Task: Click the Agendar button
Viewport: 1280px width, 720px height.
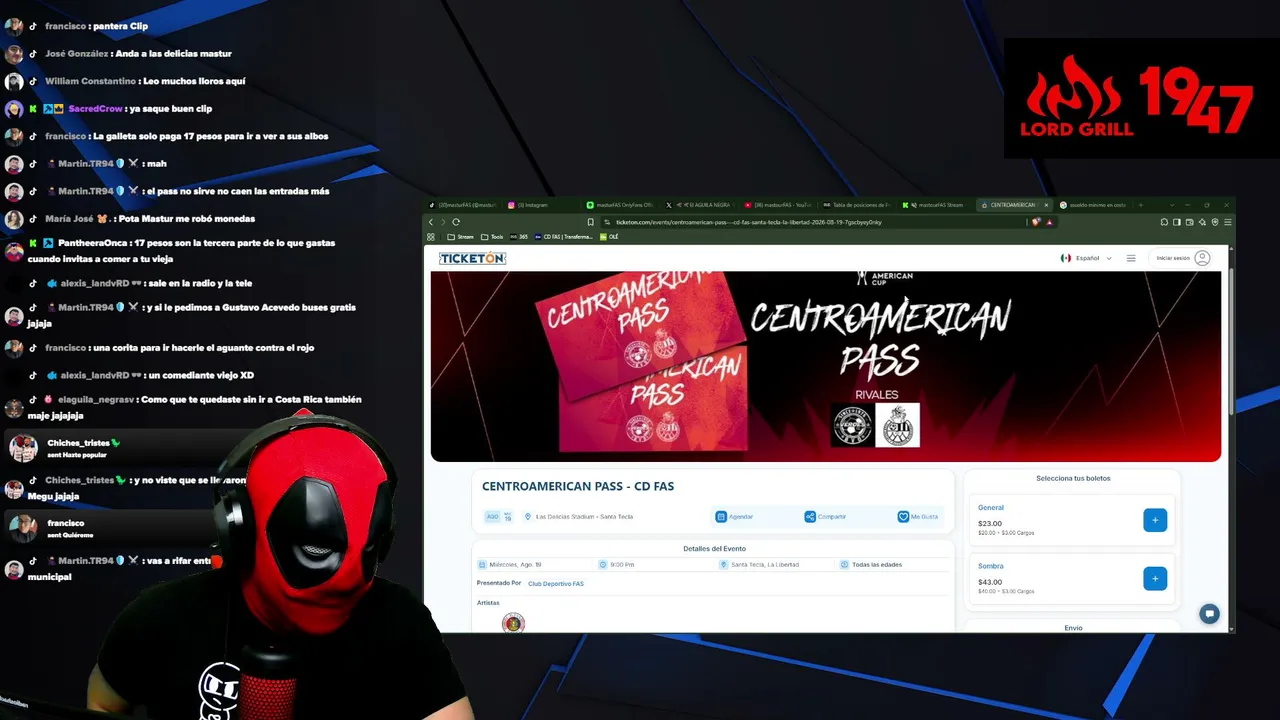Action: click(735, 517)
